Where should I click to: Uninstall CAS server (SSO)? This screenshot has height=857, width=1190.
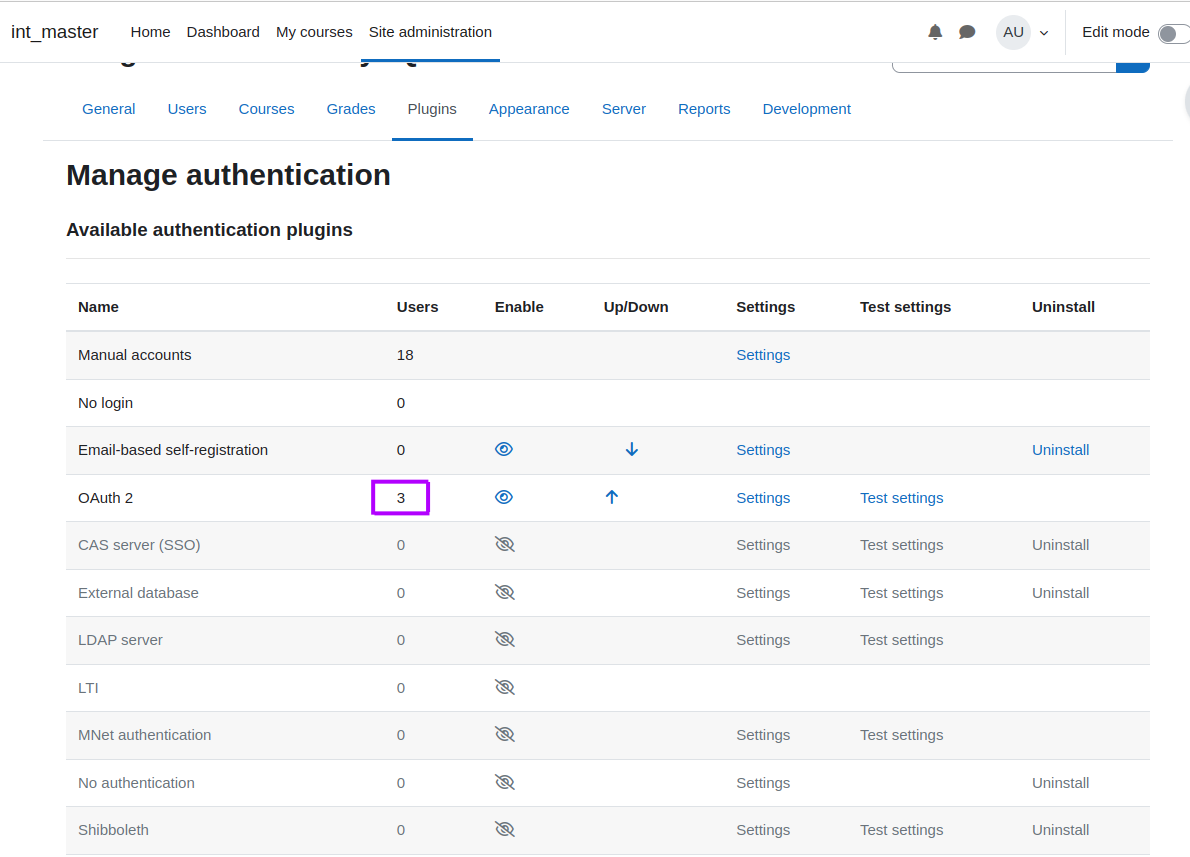pyautogui.click(x=1060, y=545)
